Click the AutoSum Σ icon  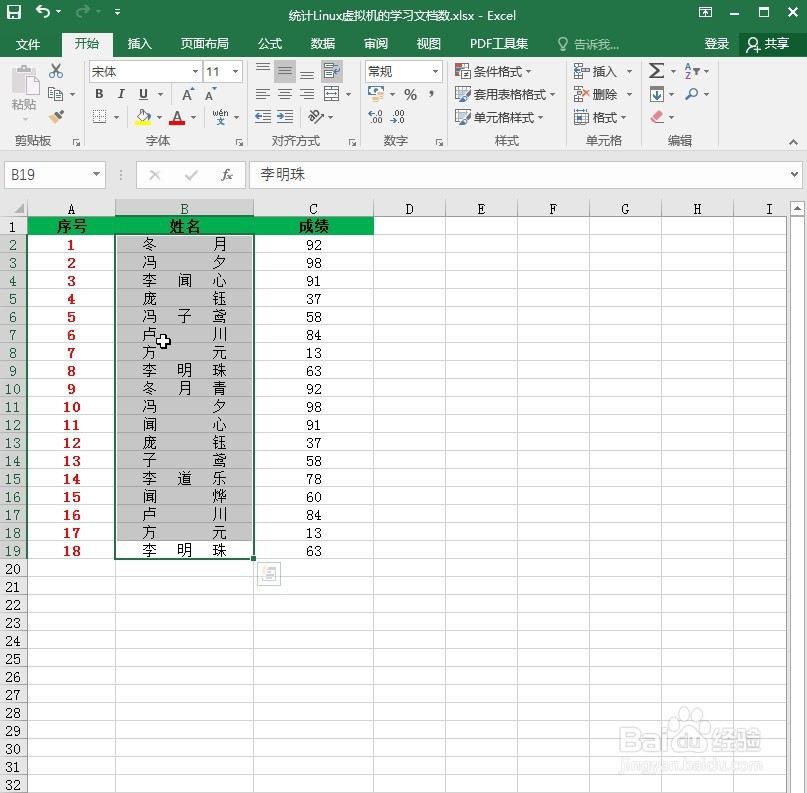click(655, 71)
